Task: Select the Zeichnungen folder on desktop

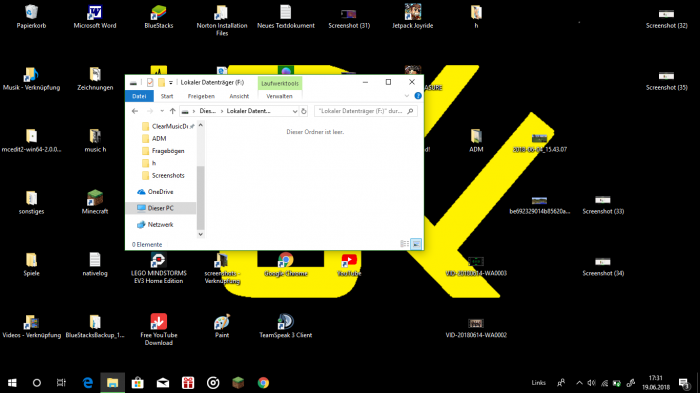Action: pyautogui.click(x=95, y=79)
